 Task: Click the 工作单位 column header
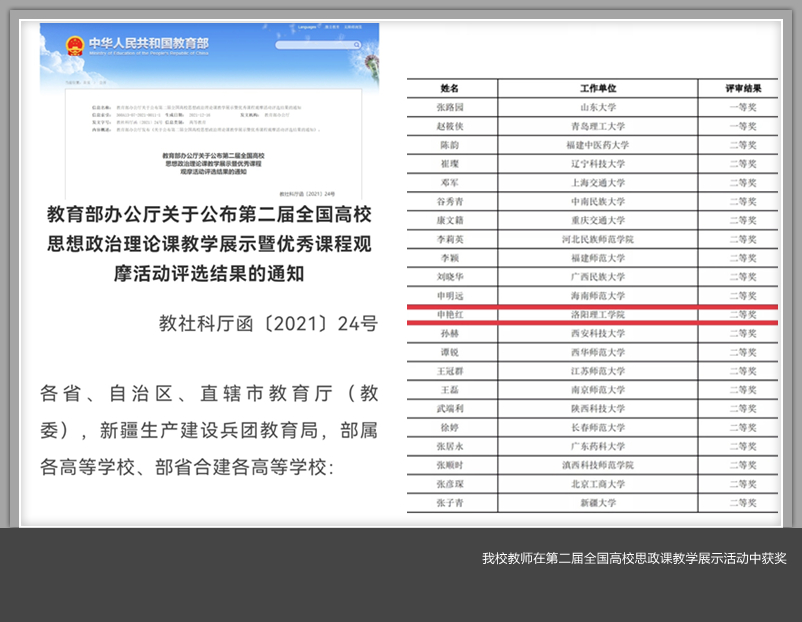598,88
